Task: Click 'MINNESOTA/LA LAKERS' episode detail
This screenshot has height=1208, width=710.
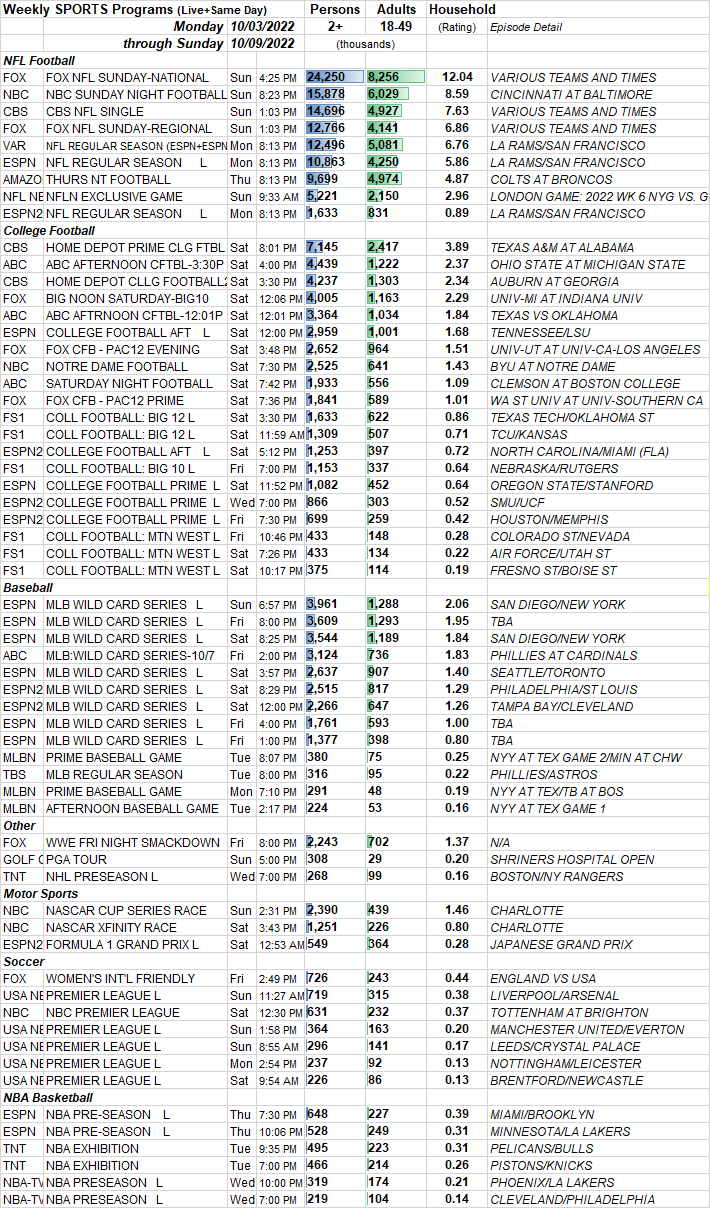Action: pos(560,1131)
